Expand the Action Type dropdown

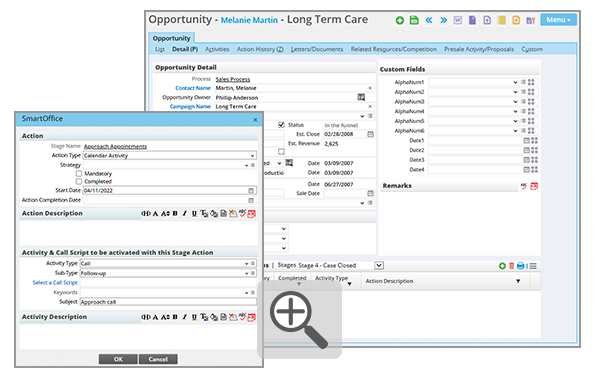[252, 156]
